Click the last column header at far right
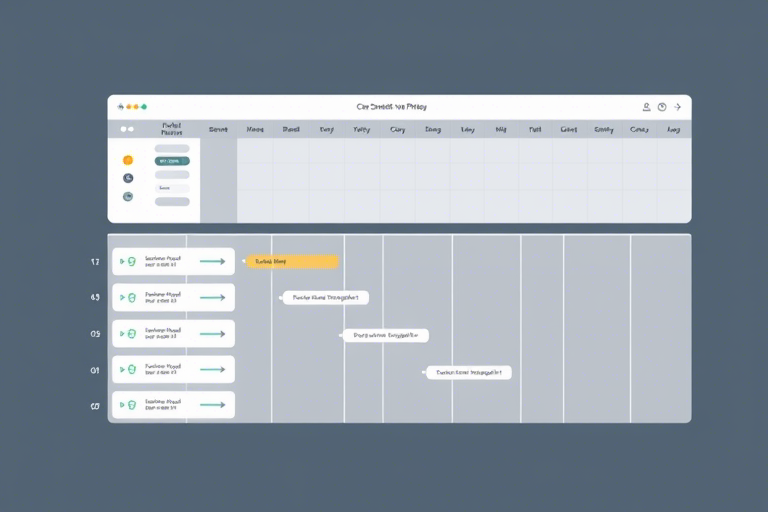768x512 pixels. tap(673, 129)
